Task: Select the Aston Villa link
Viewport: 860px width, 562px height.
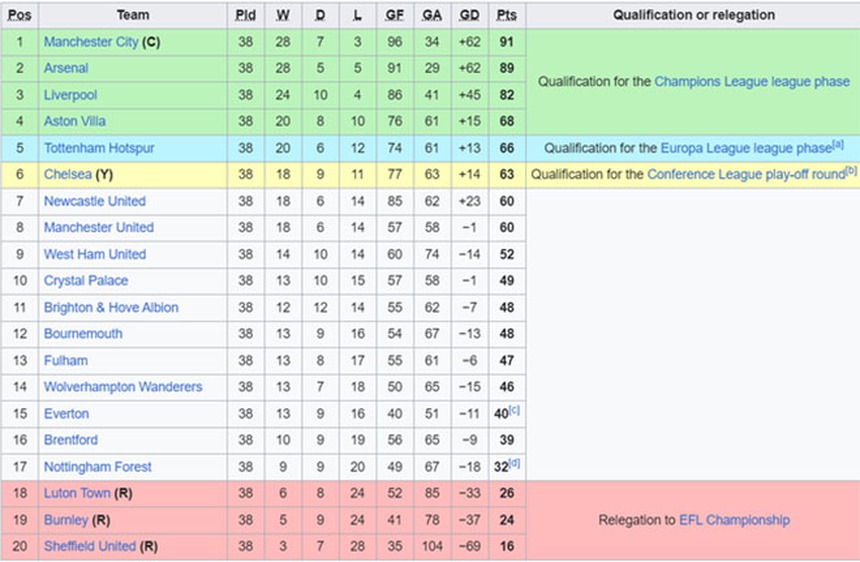Action: [x=74, y=121]
